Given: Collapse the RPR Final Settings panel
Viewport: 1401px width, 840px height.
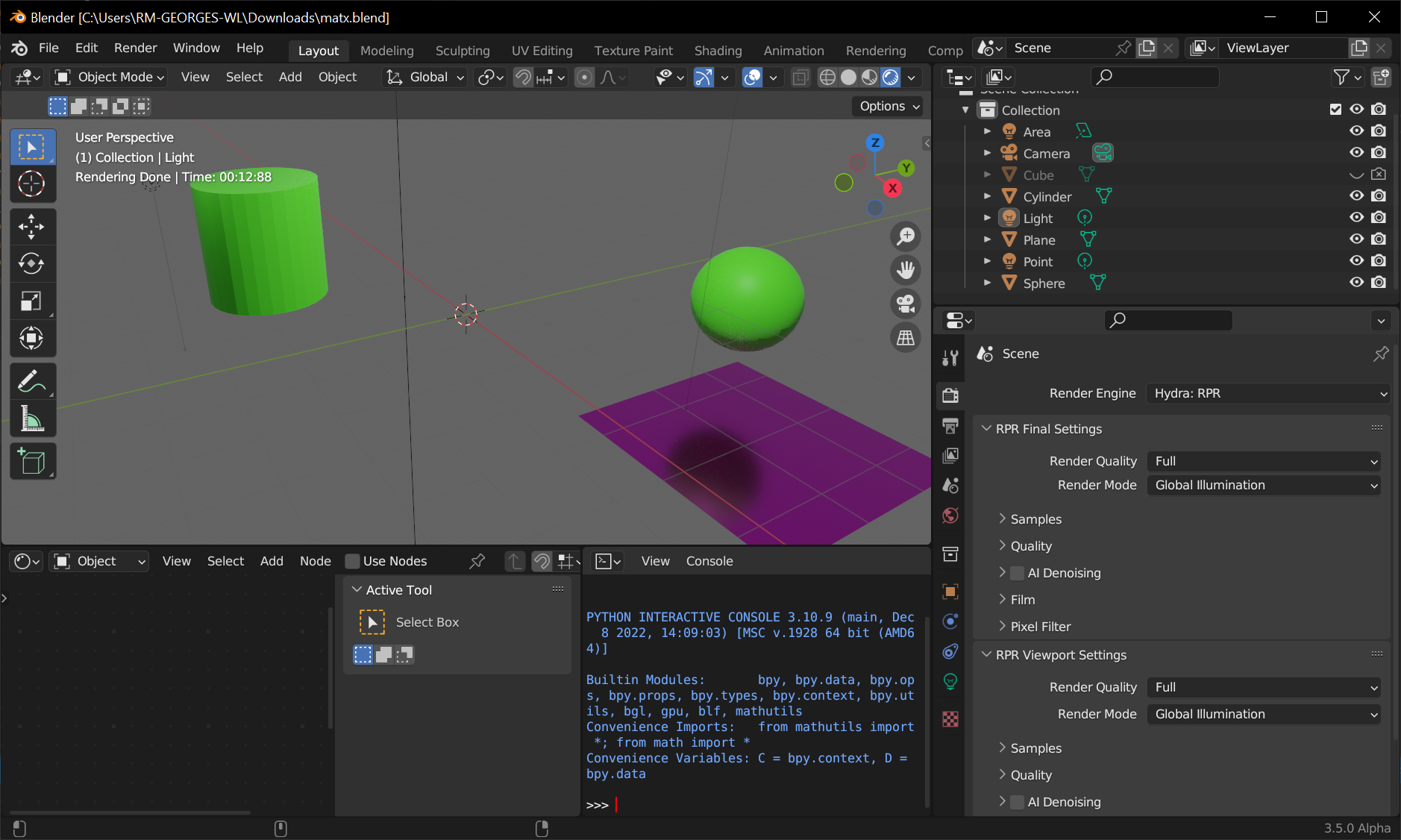Looking at the screenshot, I should click(987, 428).
